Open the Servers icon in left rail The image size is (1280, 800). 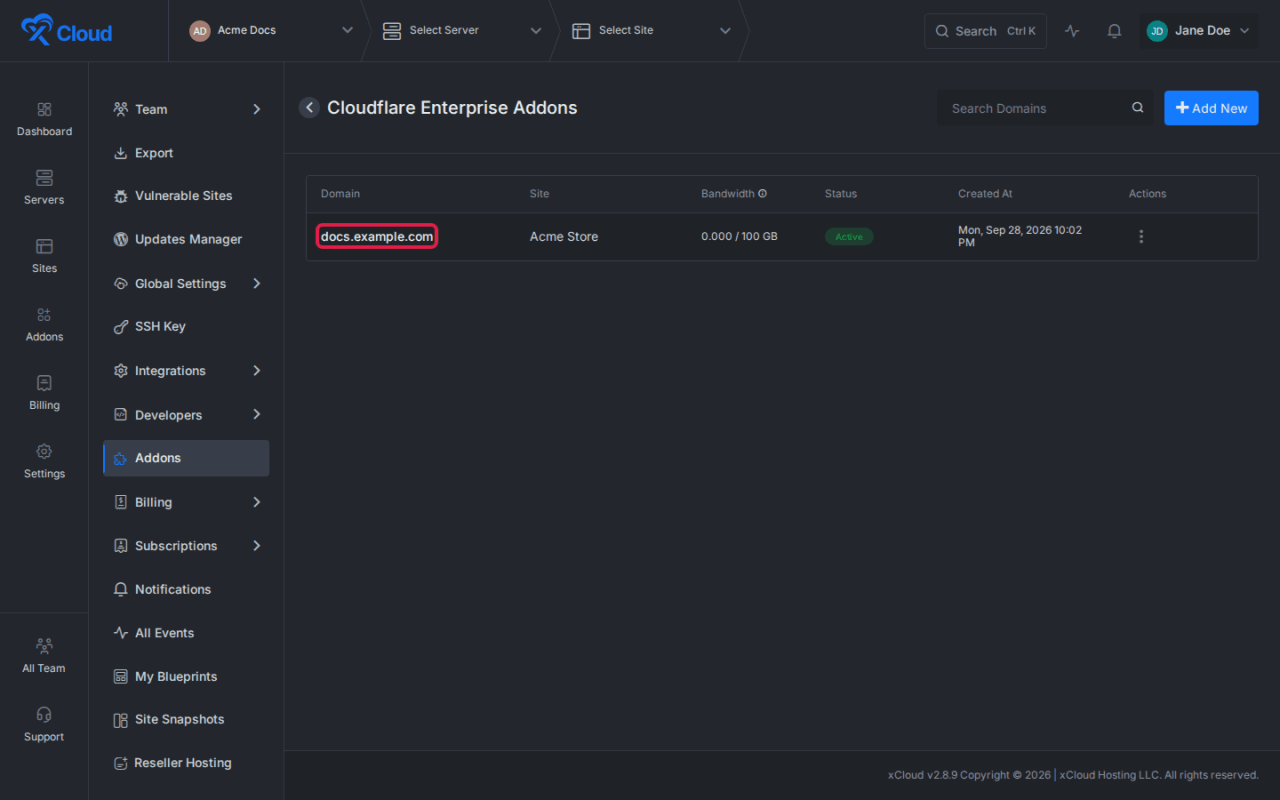(x=44, y=178)
